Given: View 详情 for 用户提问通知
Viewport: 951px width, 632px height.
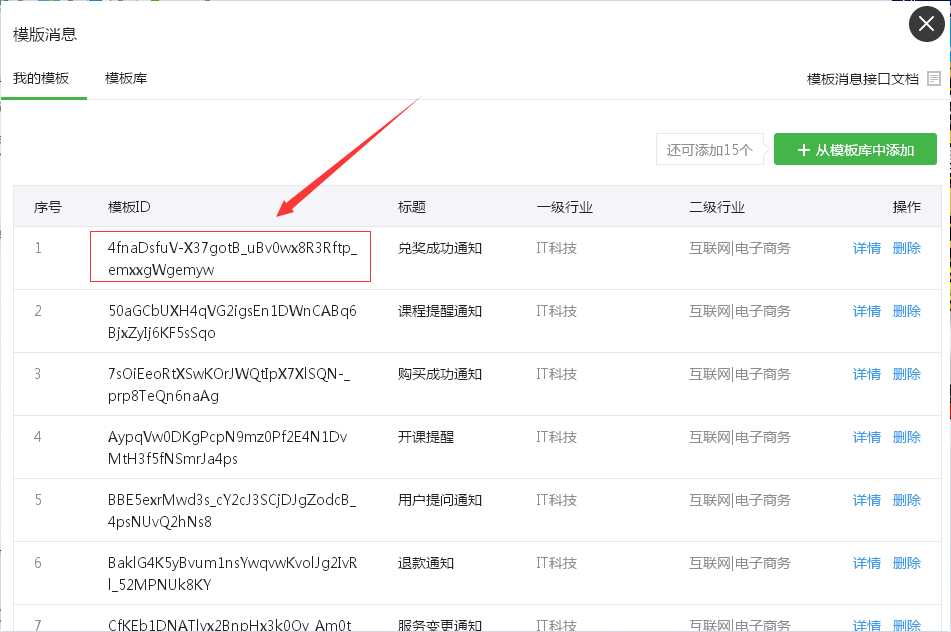Looking at the screenshot, I should 867,500.
